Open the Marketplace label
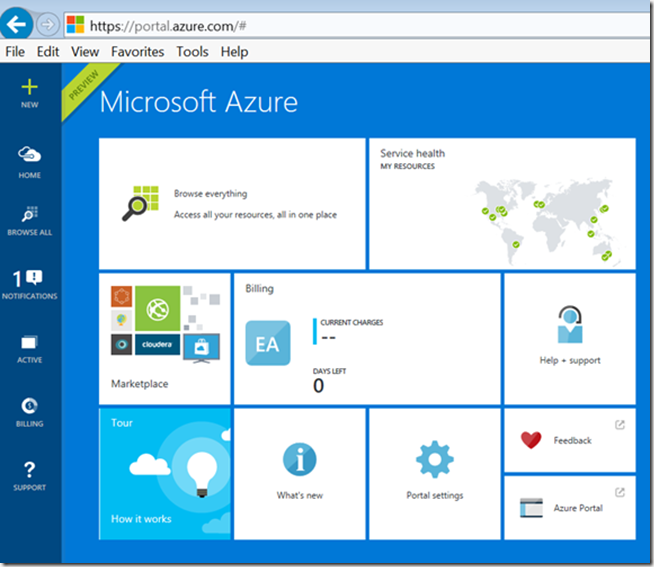The width and height of the screenshot is (654, 567). click(140, 384)
